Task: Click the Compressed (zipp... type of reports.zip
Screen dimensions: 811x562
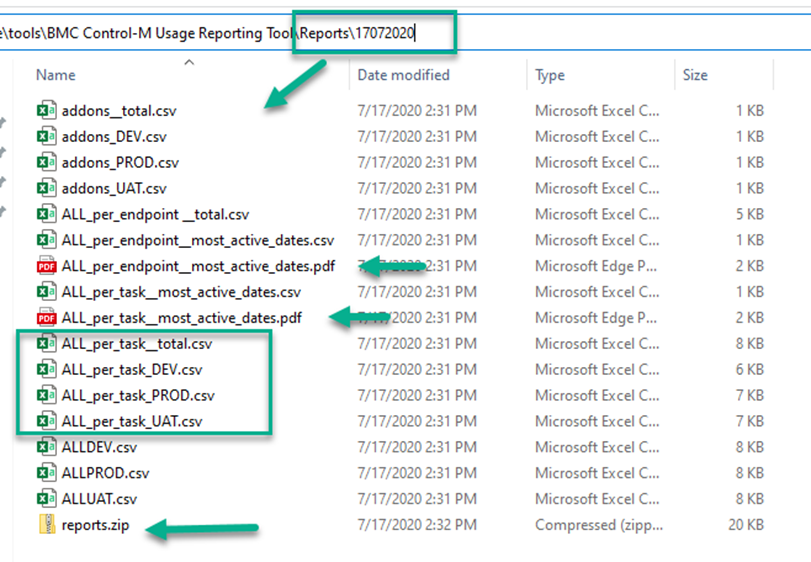Action: click(599, 525)
